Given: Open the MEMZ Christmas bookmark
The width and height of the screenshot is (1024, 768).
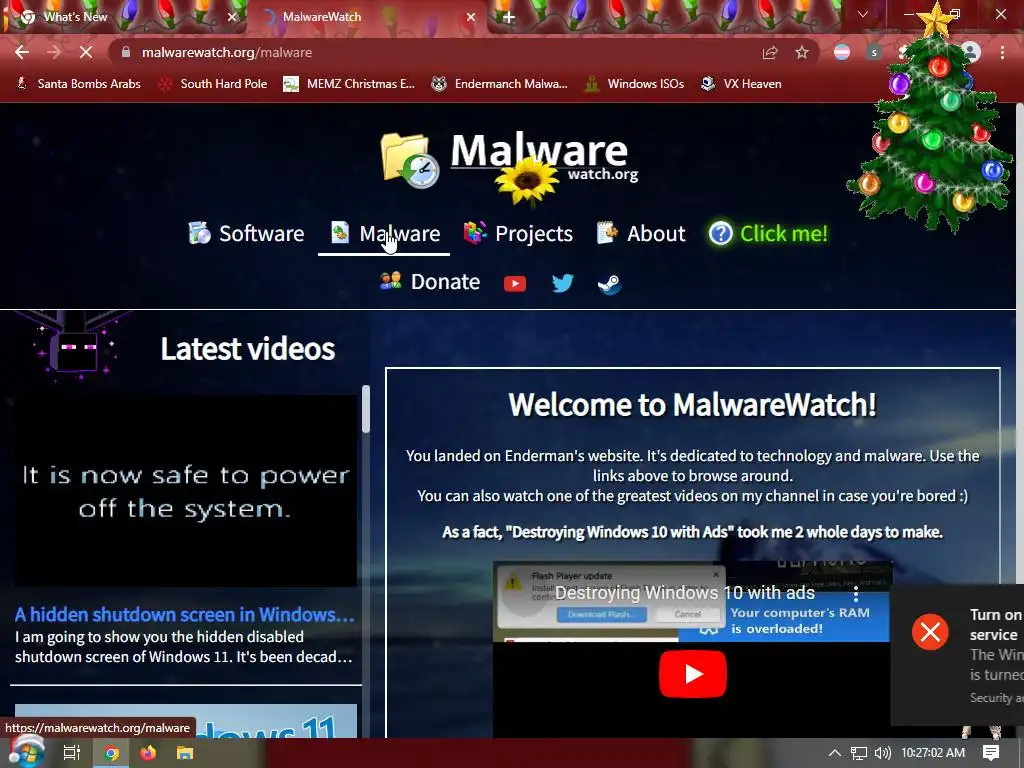Looking at the screenshot, I should click(x=349, y=84).
